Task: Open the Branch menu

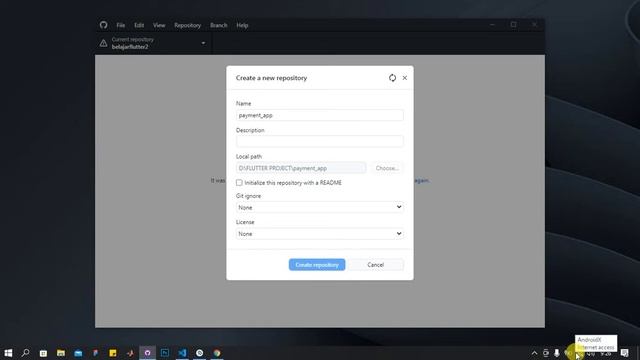Action: (x=218, y=25)
